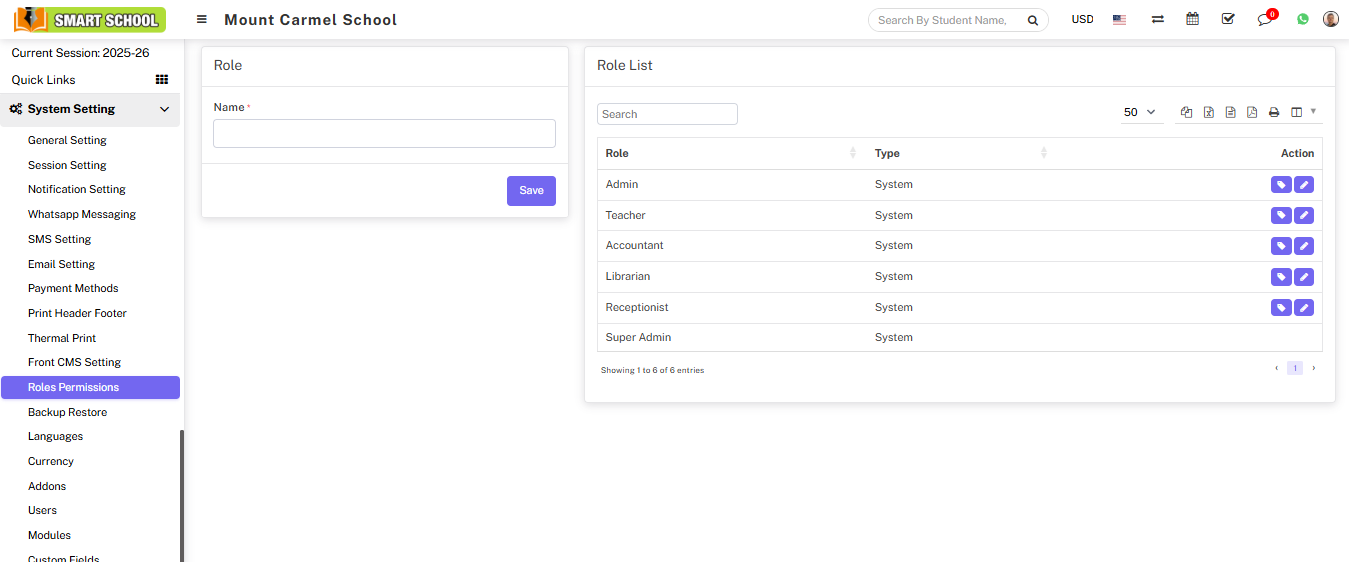Toggle the sidebar hamburger menu
This screenshot has height=562, width=1349.
coord(202,20)
